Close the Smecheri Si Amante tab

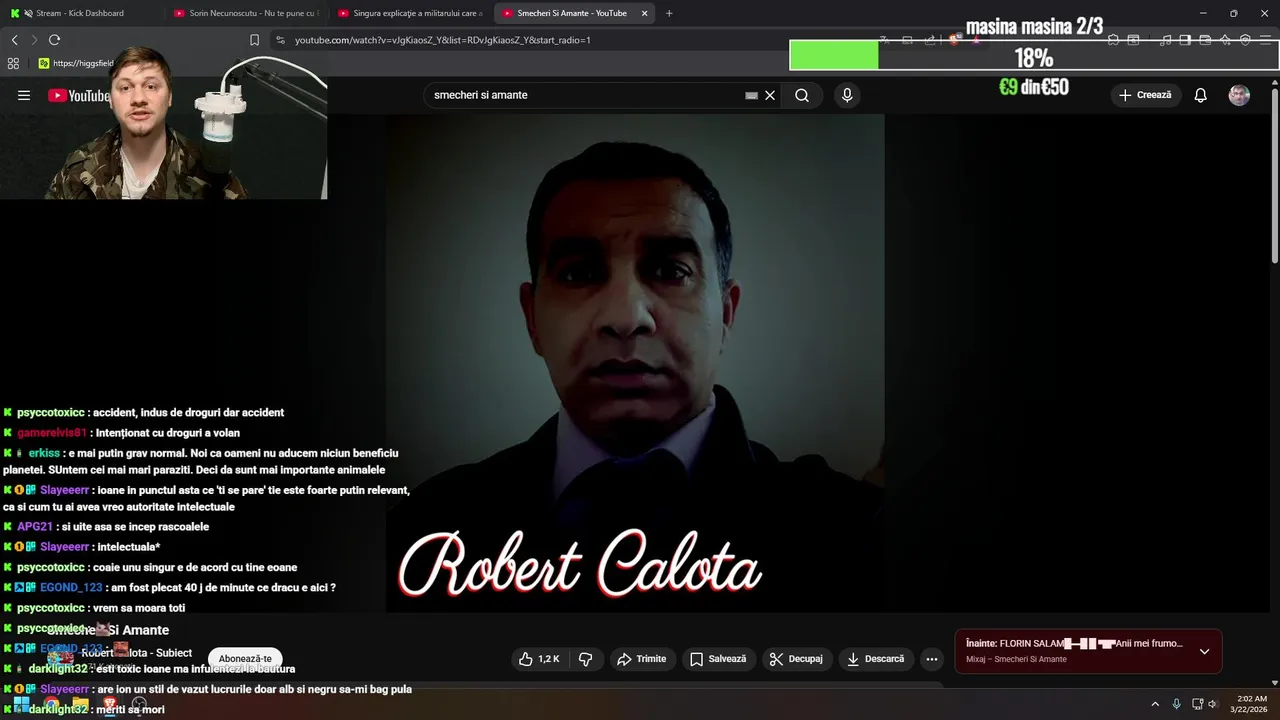click(644, 13)
